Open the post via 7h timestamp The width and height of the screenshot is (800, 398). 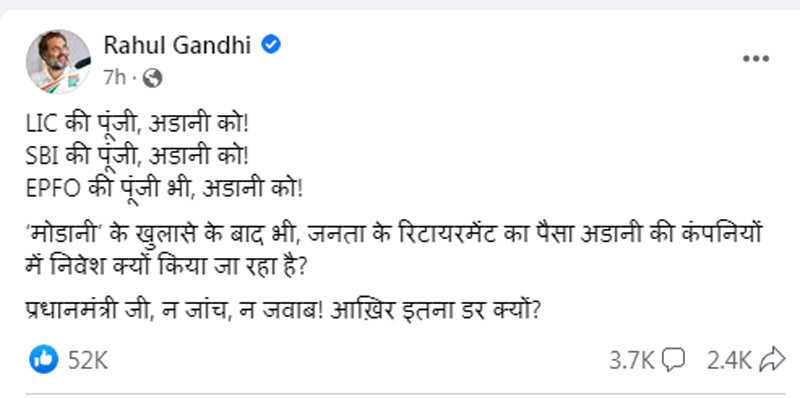pos(114,78)
